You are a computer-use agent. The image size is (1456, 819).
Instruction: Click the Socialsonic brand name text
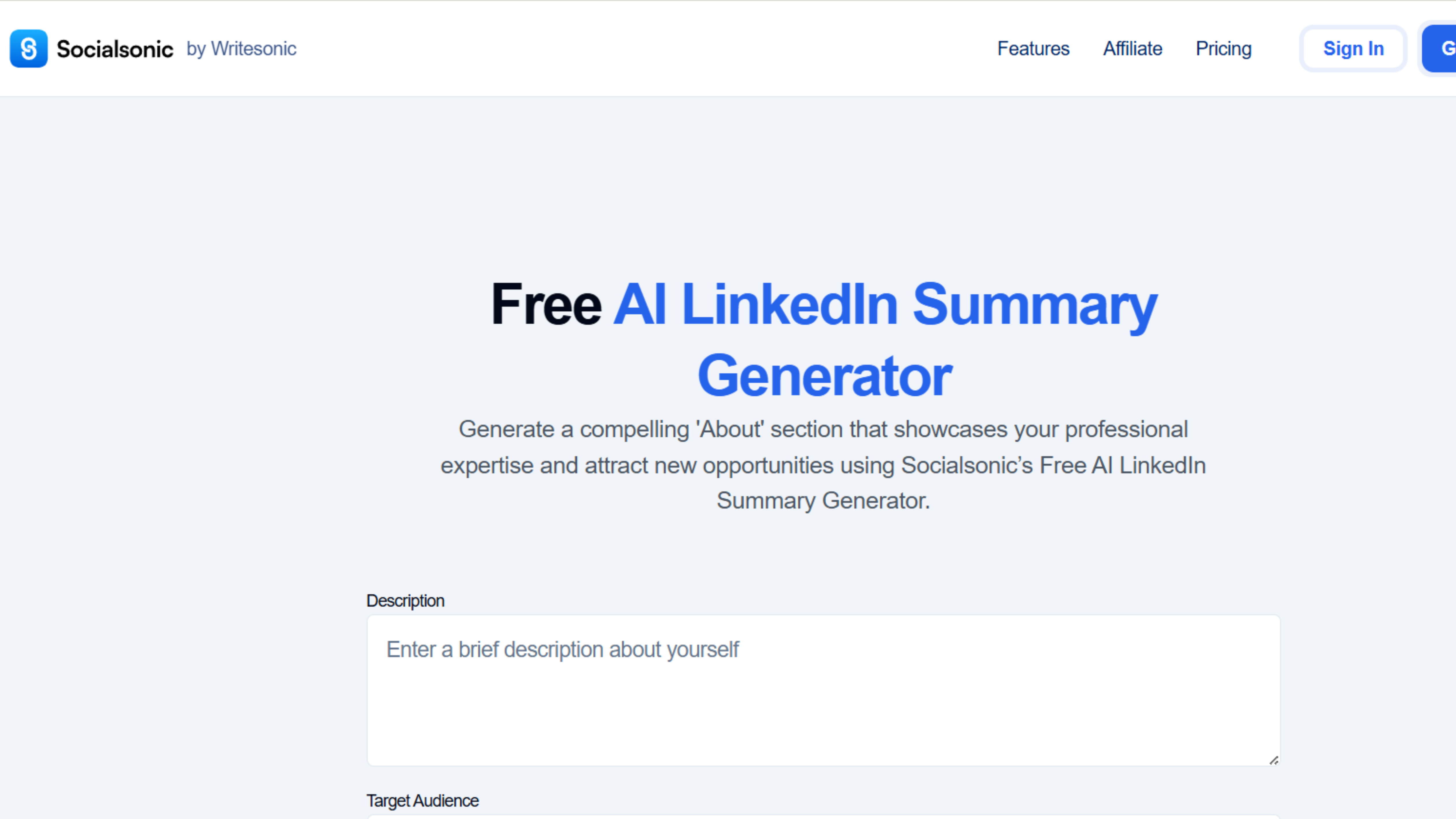[115, 49]
